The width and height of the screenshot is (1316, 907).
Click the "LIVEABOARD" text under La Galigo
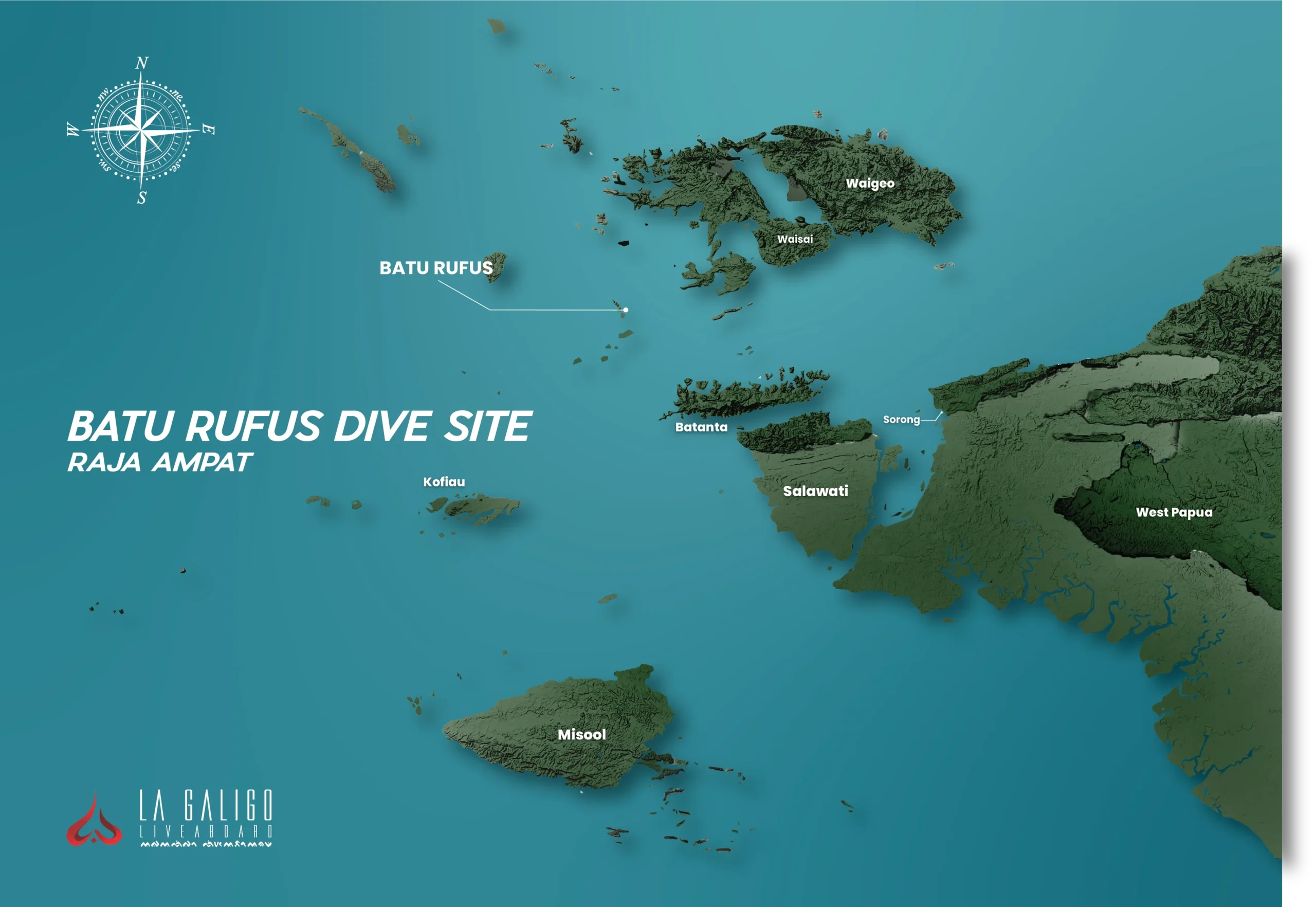(206, 831)
